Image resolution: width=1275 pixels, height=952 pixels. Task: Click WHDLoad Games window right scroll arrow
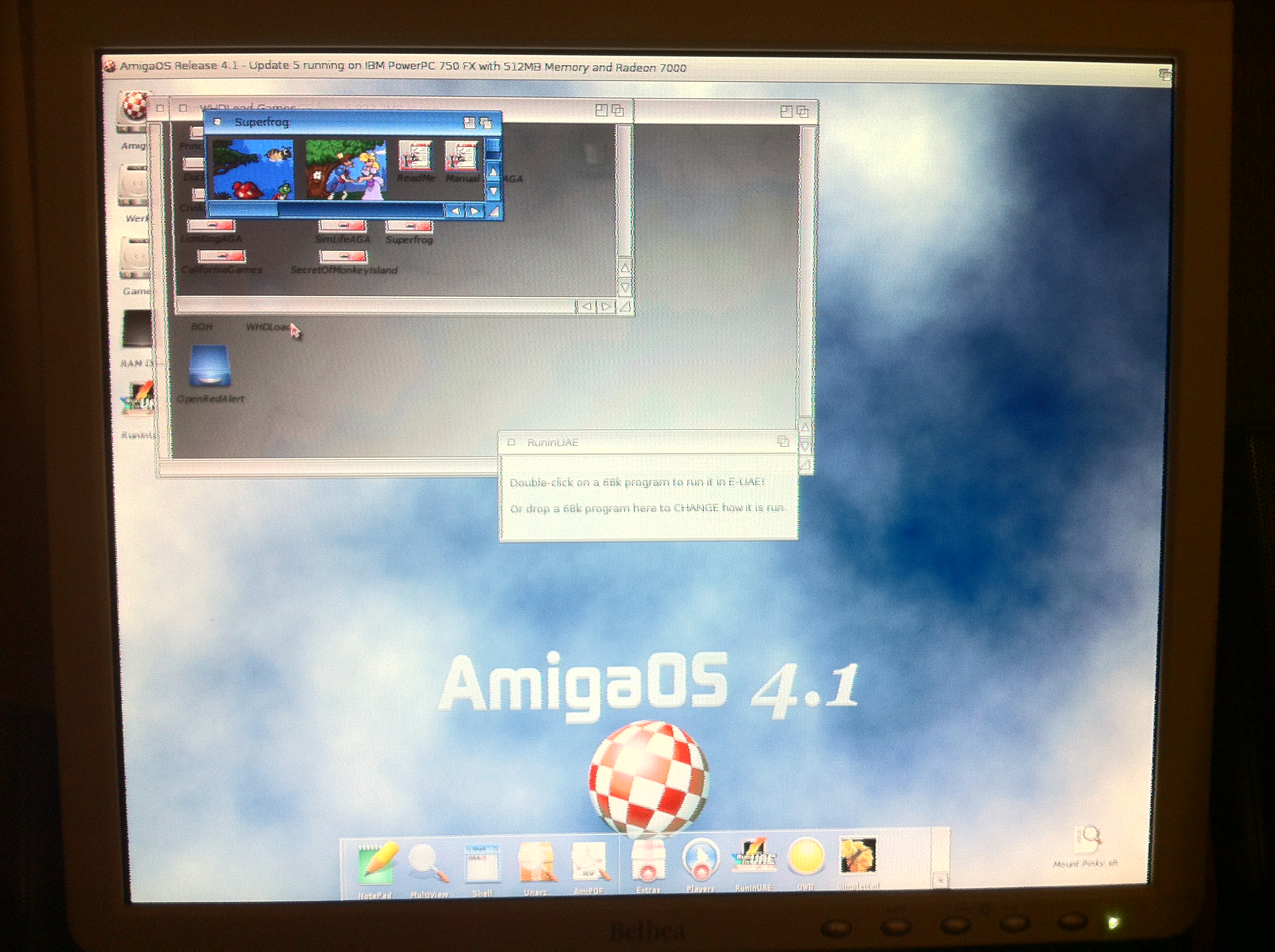(606, 306)
